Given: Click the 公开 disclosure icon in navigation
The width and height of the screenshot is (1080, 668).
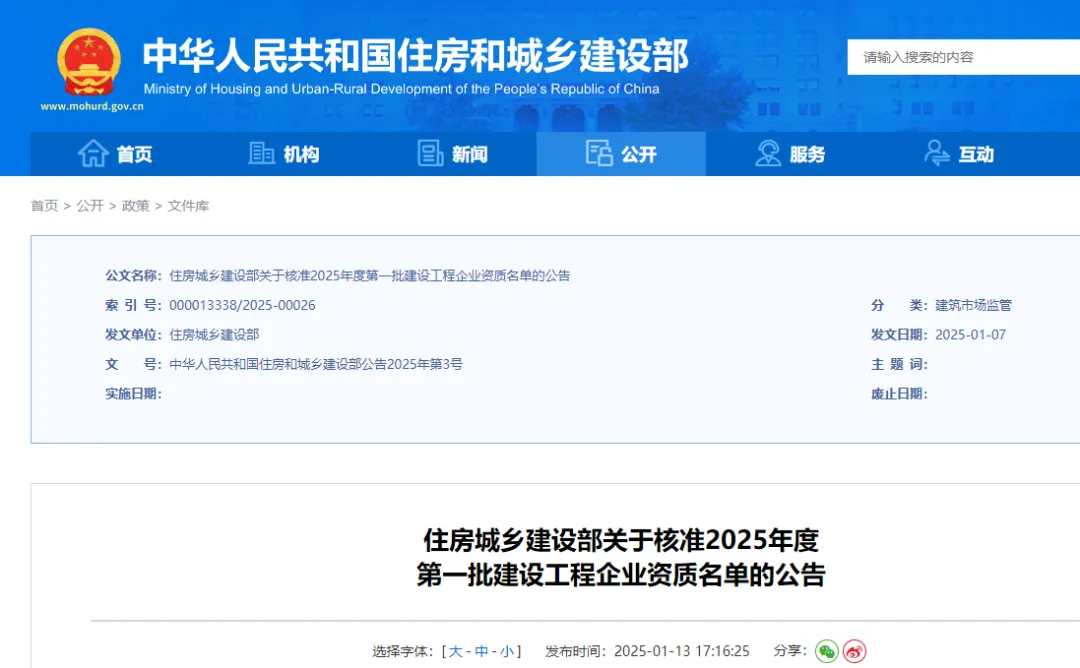Looking at the screenshot, I should (600, 153).
